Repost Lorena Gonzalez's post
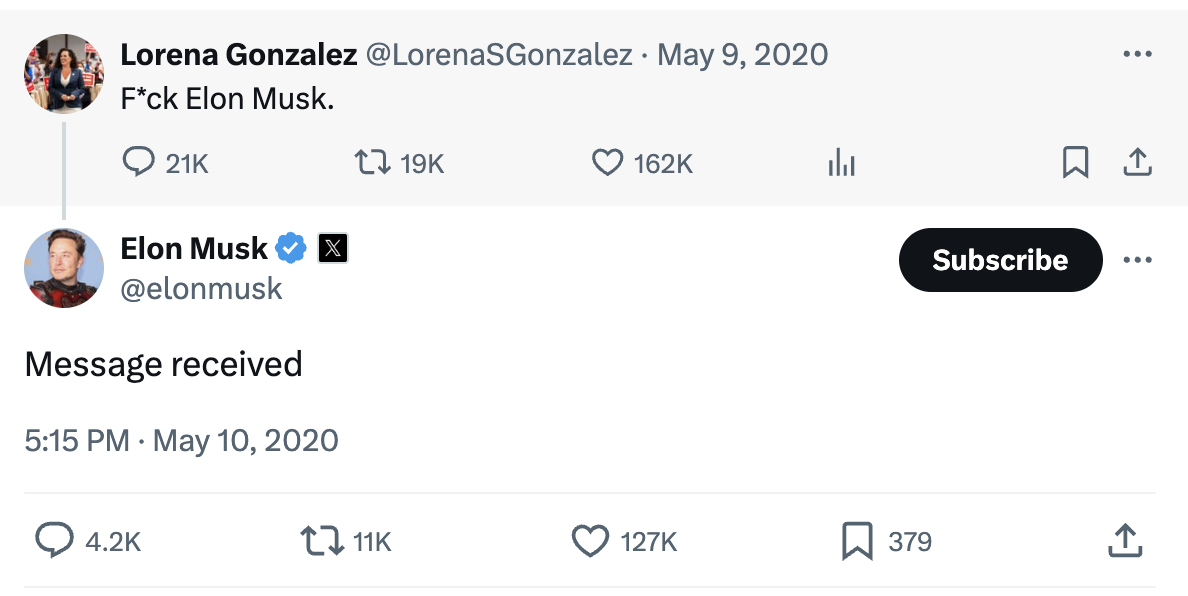This screenshot has height=596, width=1188. (x=371, y=162)
